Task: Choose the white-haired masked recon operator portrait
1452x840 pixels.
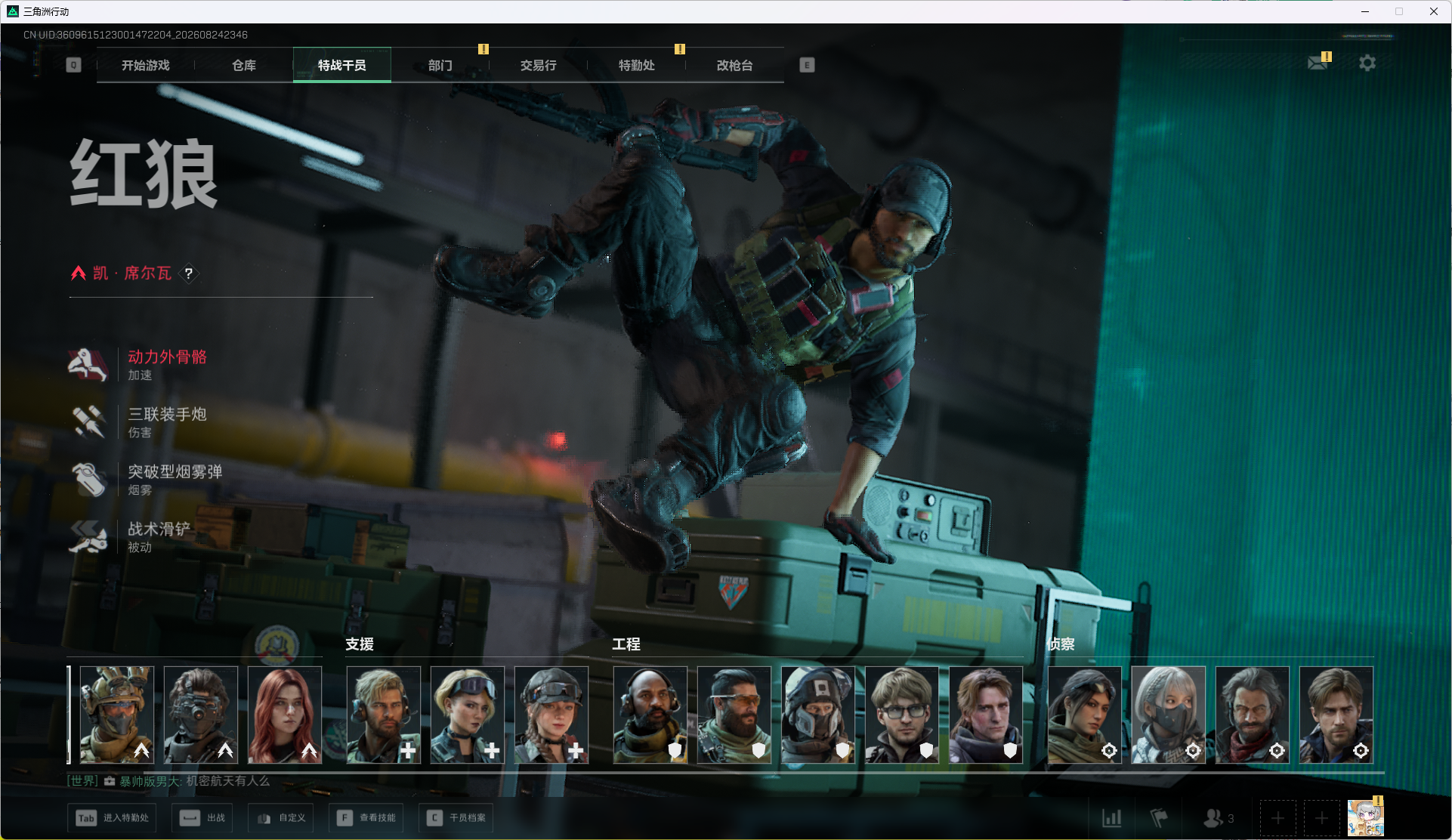Action: pos(1169,715)
